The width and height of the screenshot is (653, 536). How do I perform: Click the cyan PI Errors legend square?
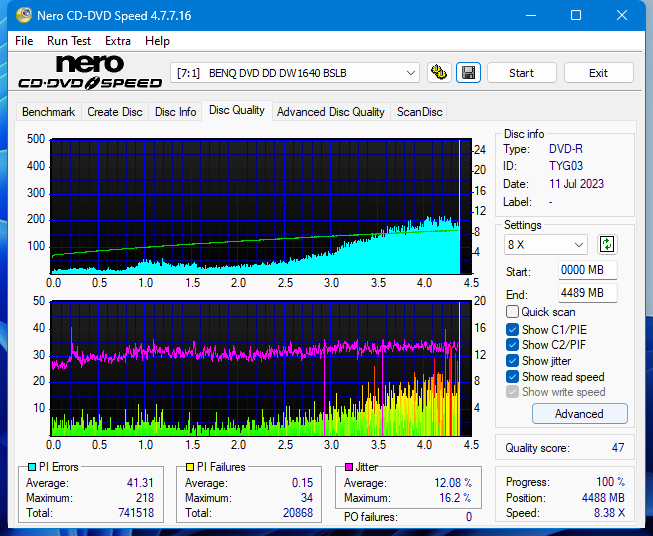[32, 467]
